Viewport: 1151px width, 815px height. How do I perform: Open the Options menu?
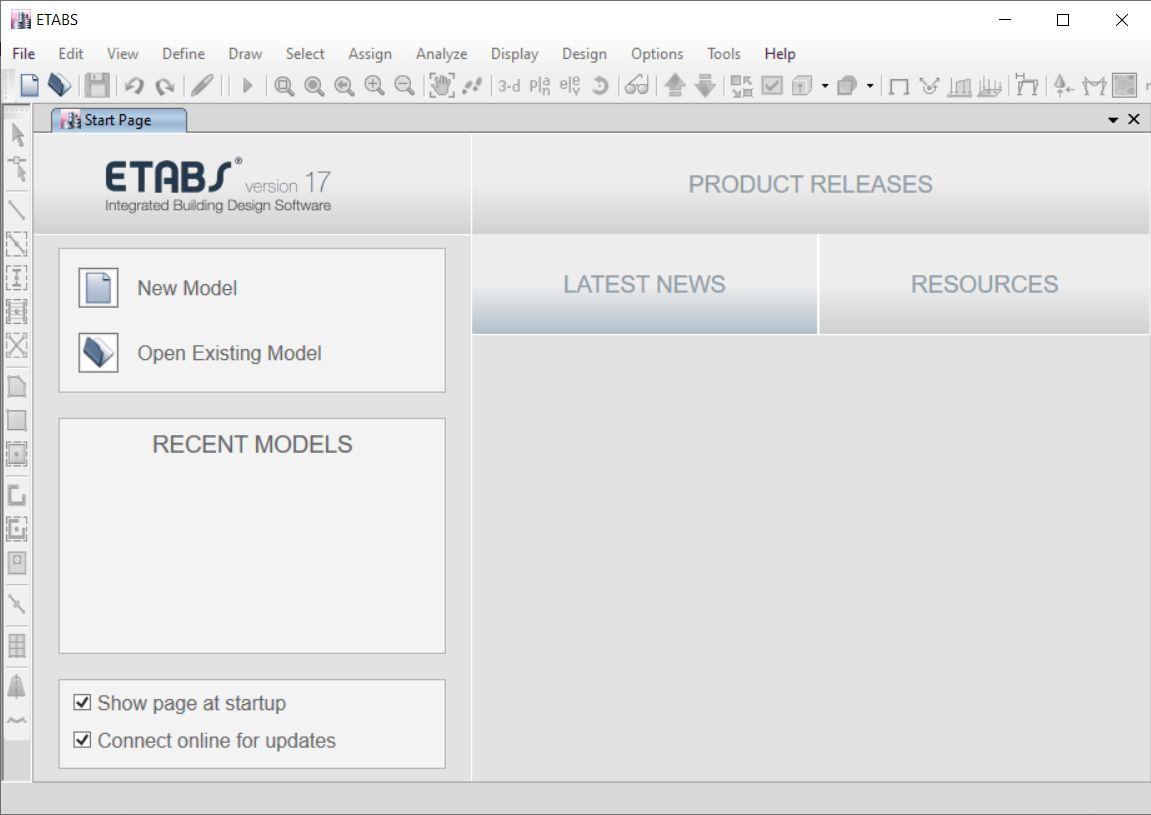(657, 54)
